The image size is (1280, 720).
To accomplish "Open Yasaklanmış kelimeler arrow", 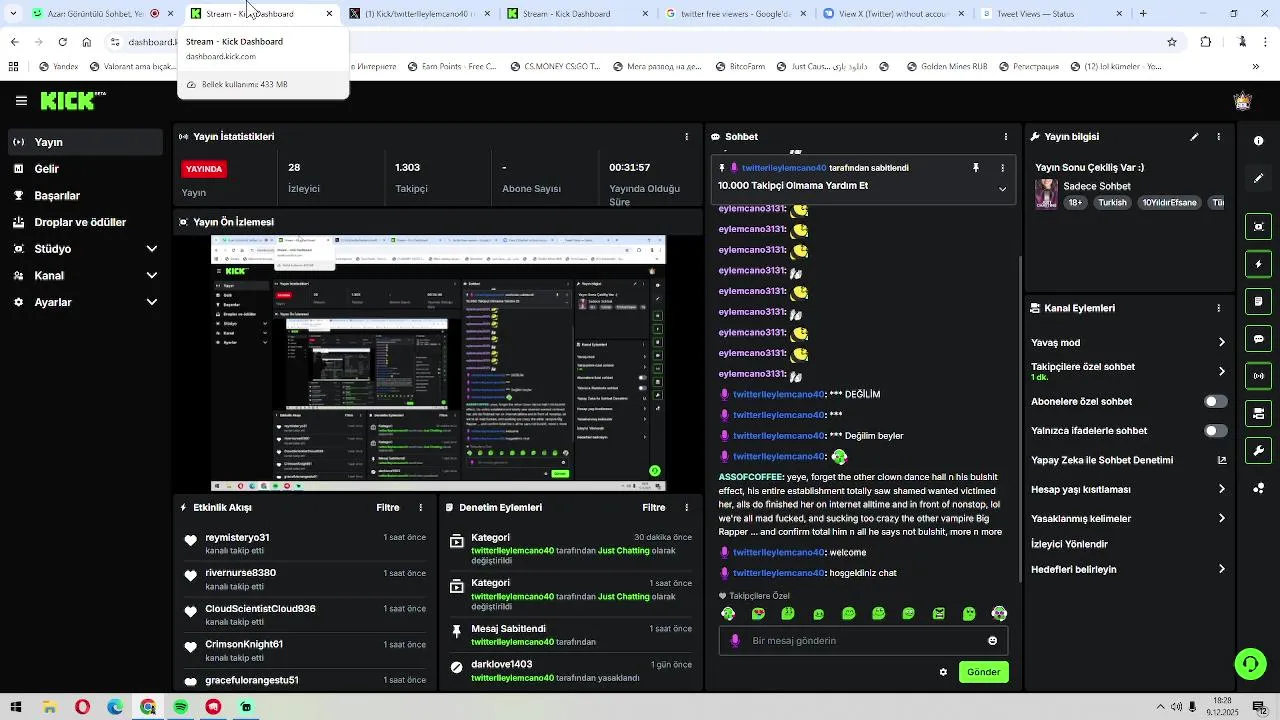I will point(1221,519).
